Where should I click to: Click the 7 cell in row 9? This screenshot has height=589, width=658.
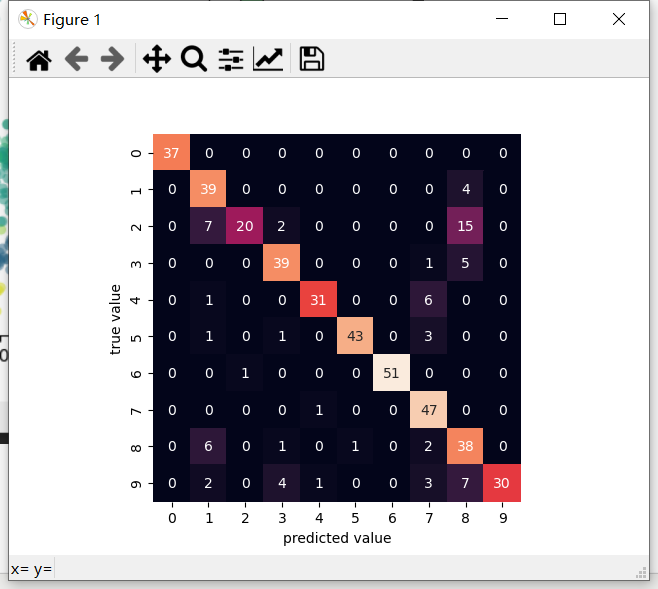[465, 483]
